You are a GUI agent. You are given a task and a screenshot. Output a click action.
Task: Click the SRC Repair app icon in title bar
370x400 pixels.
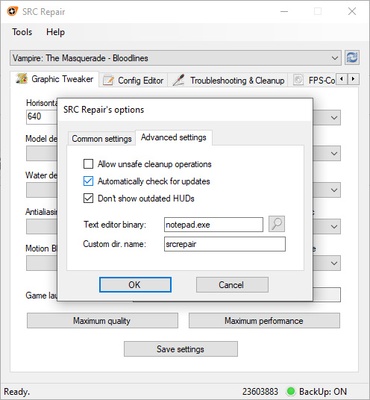[12, 11]
